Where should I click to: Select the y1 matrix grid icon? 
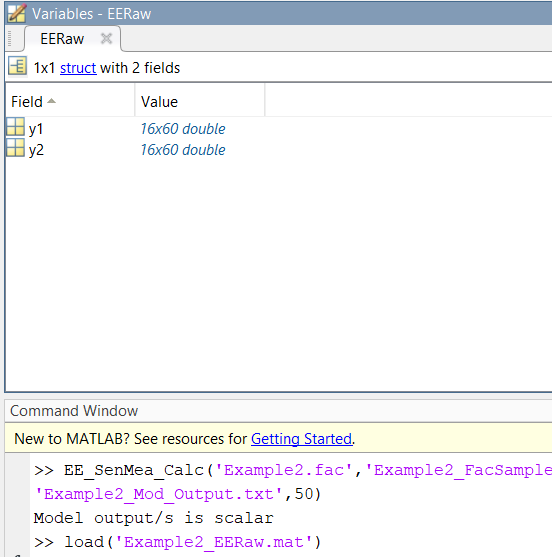16,127
